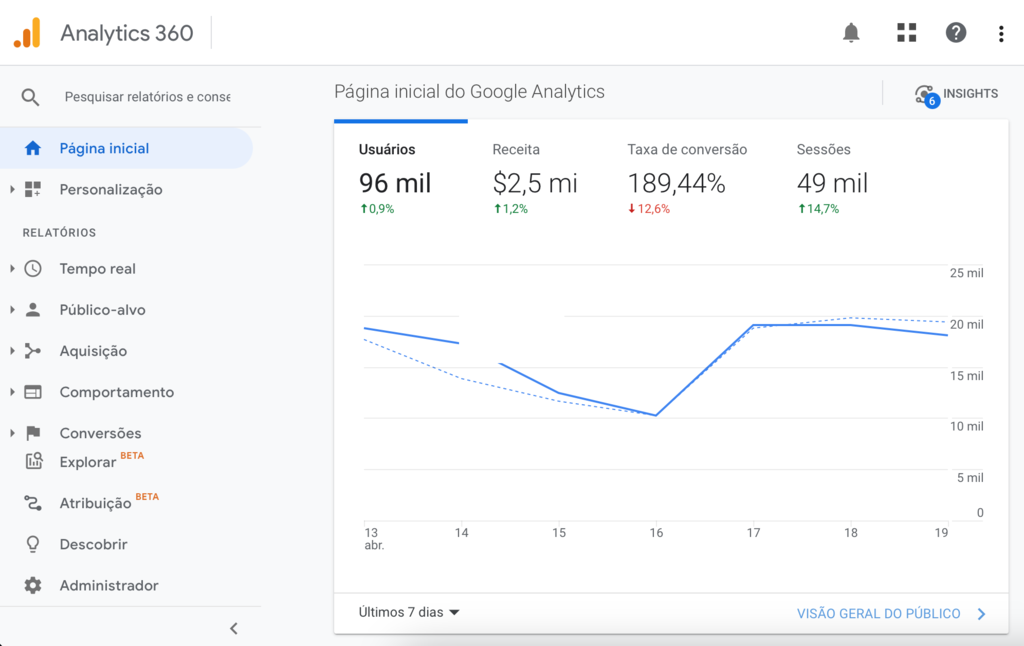Screen dimensions: 1024x646
Task: Open the three-dot overflow menu
Action: (x=1000, y=32)
